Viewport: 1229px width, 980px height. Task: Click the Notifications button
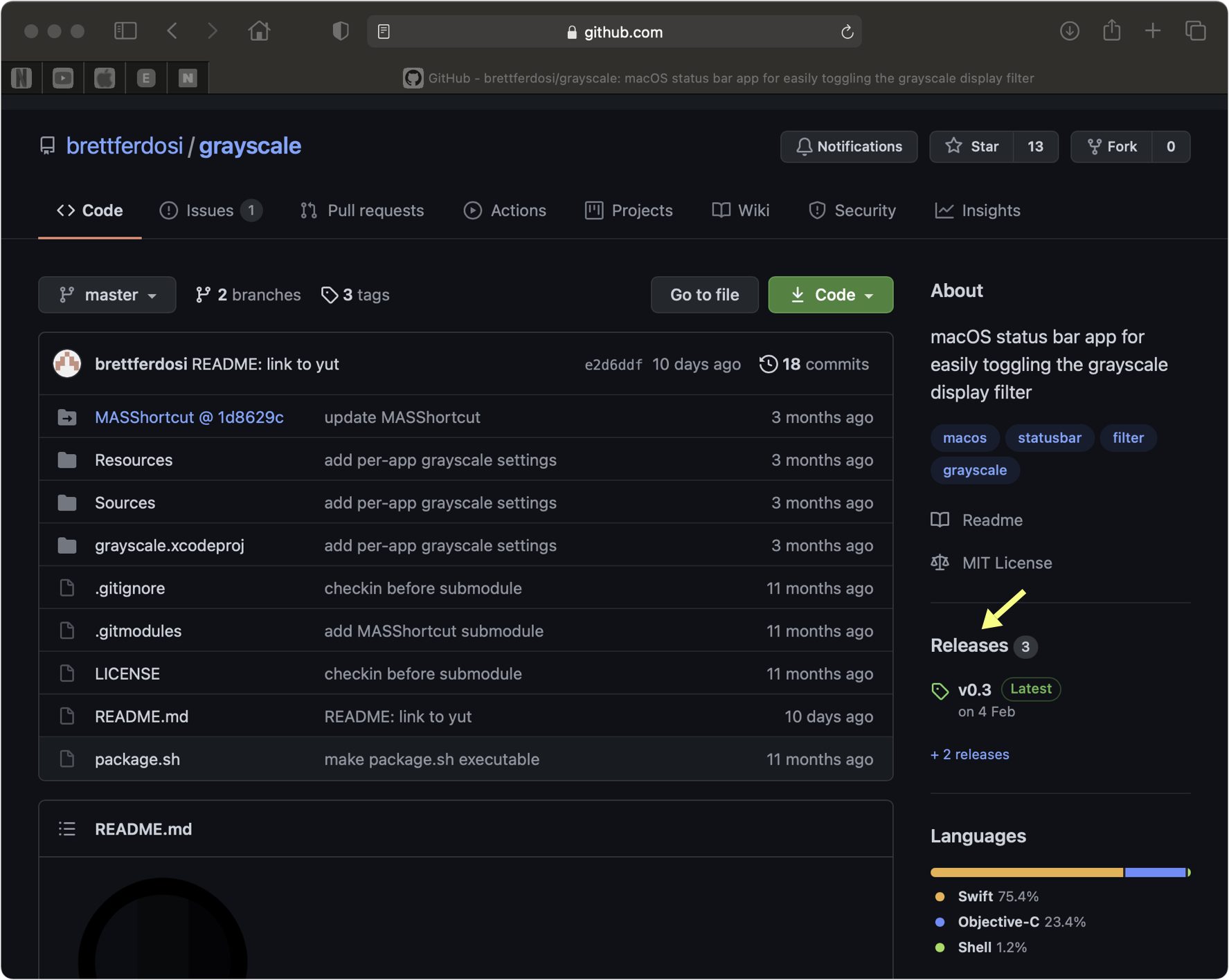tap(849, 147)
